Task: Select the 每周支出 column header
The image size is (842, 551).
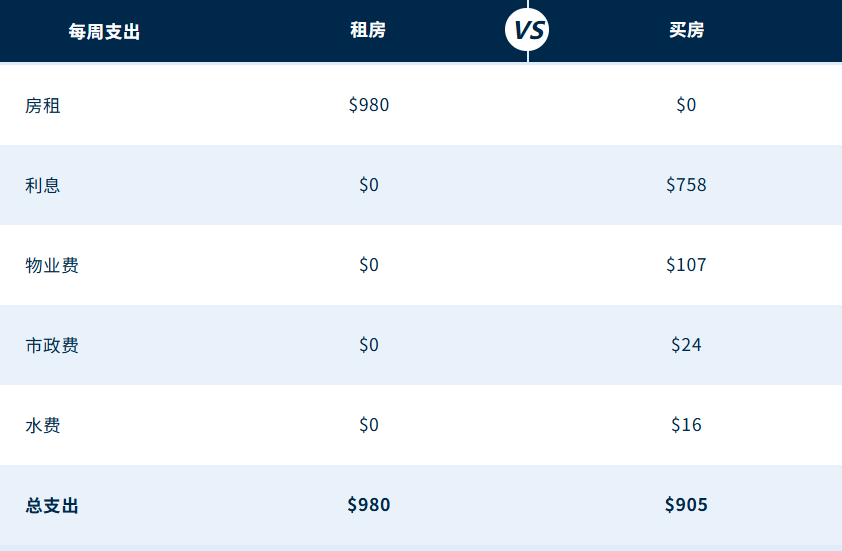Action: 104,31
